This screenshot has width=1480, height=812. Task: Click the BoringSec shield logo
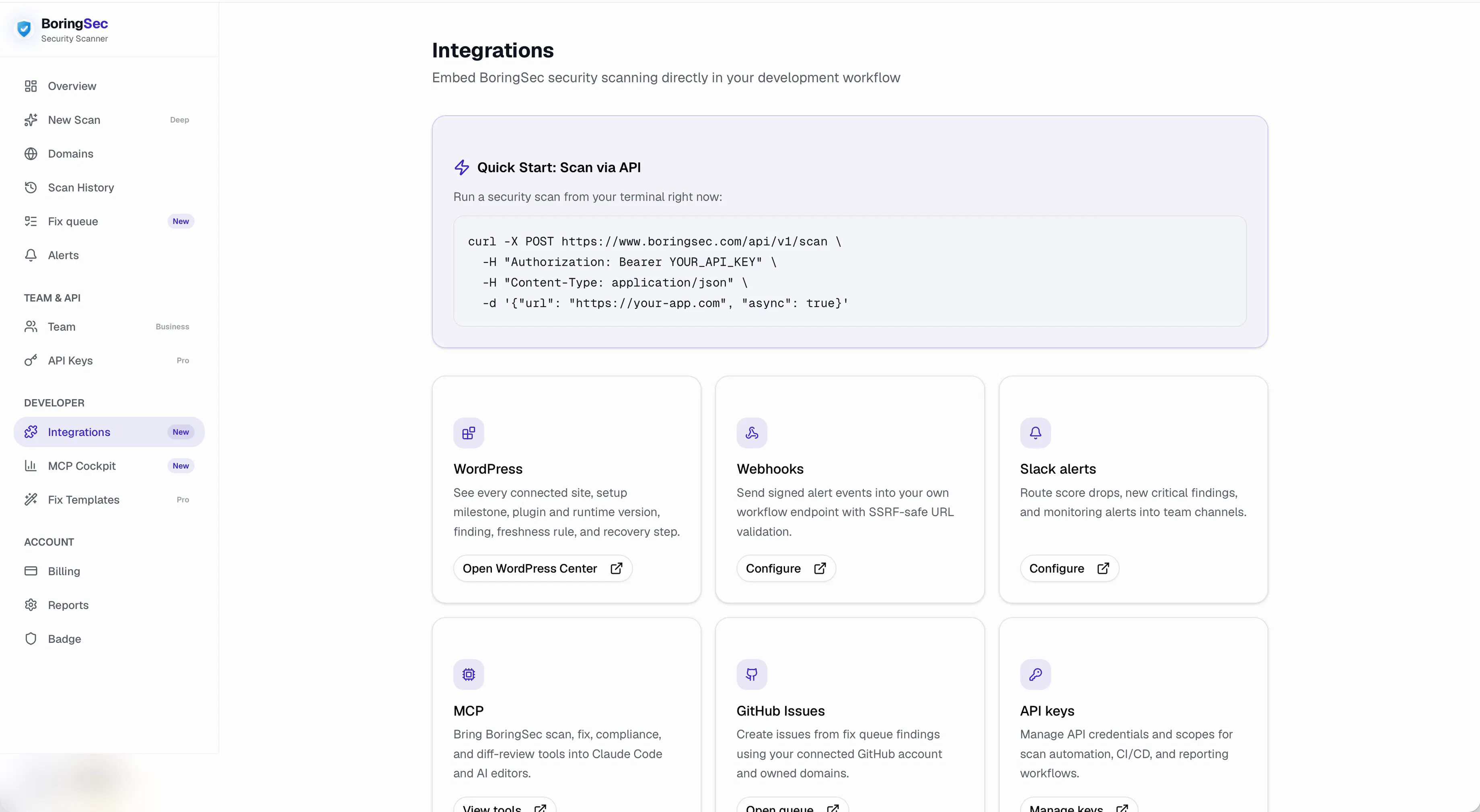tap(24, 29)
